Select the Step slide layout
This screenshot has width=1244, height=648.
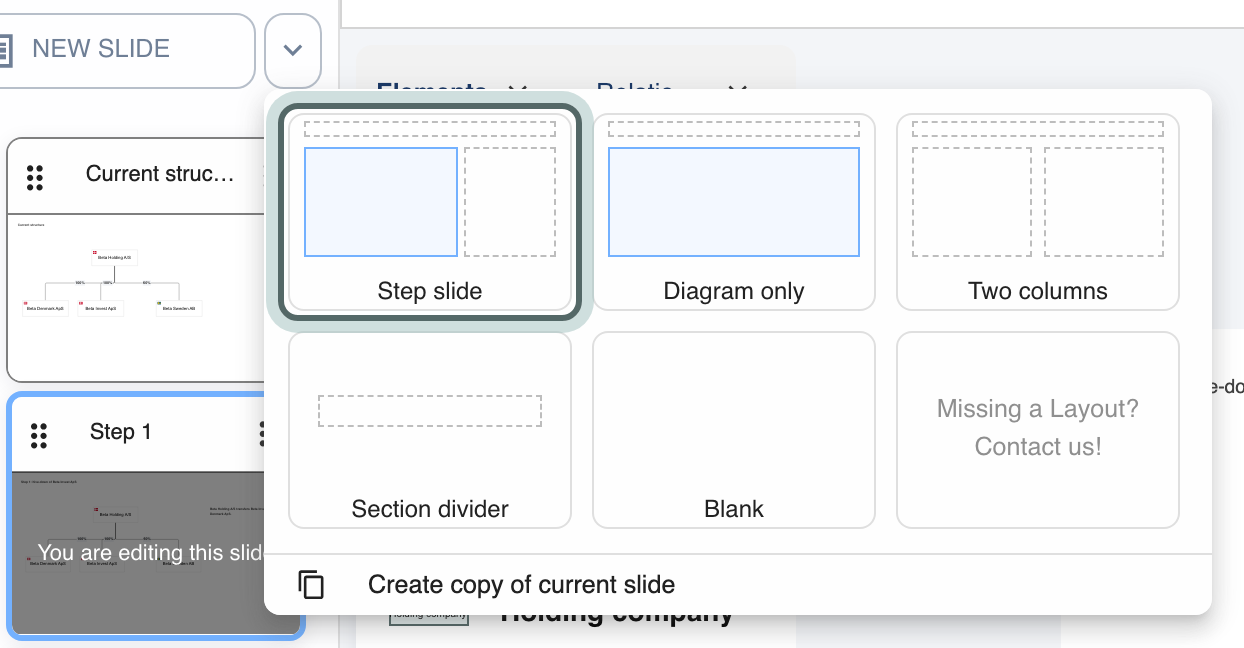[x=430, y=211]
